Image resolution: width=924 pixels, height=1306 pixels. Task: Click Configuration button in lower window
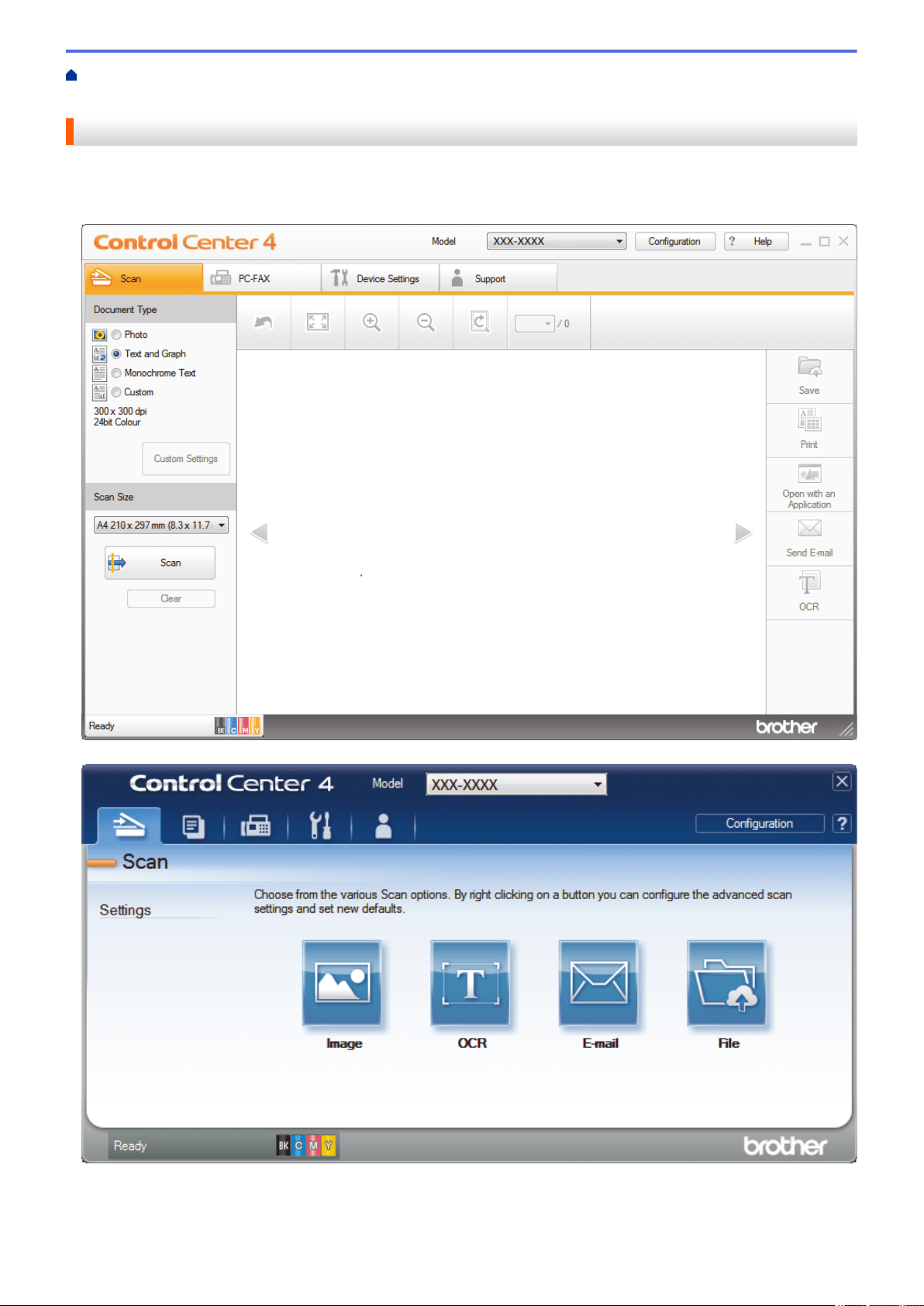[x=760, y=823]
